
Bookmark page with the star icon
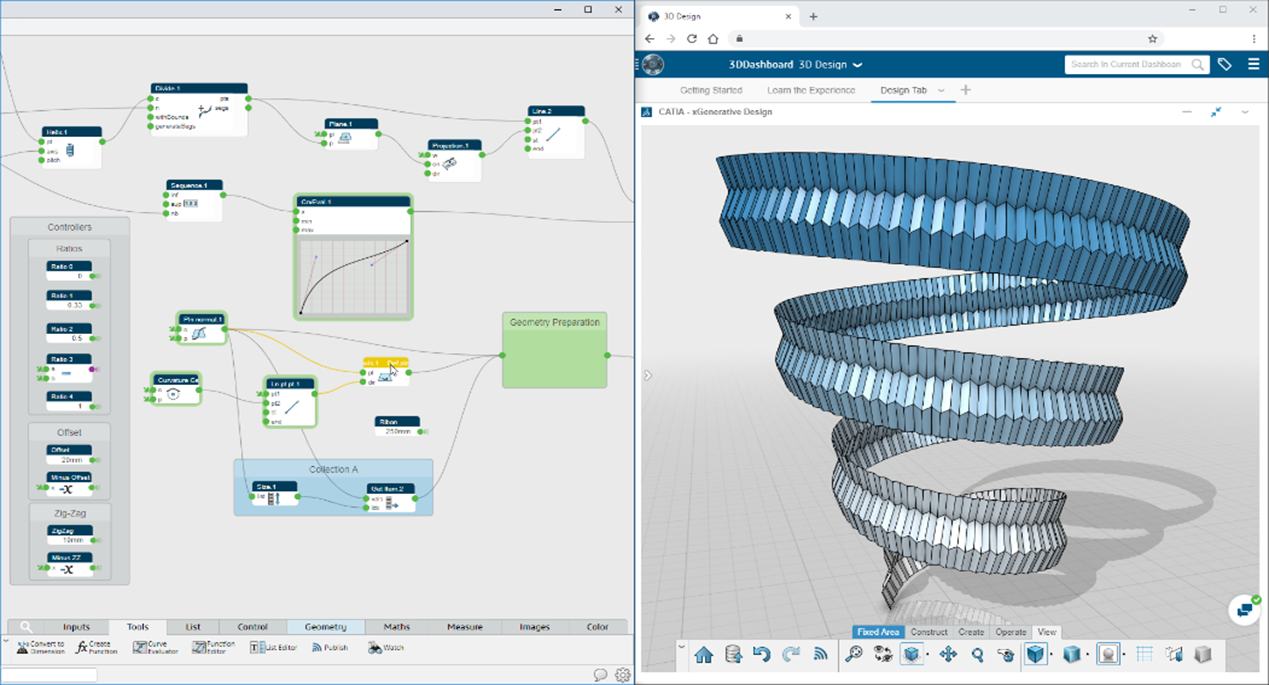click(1152, 39)
